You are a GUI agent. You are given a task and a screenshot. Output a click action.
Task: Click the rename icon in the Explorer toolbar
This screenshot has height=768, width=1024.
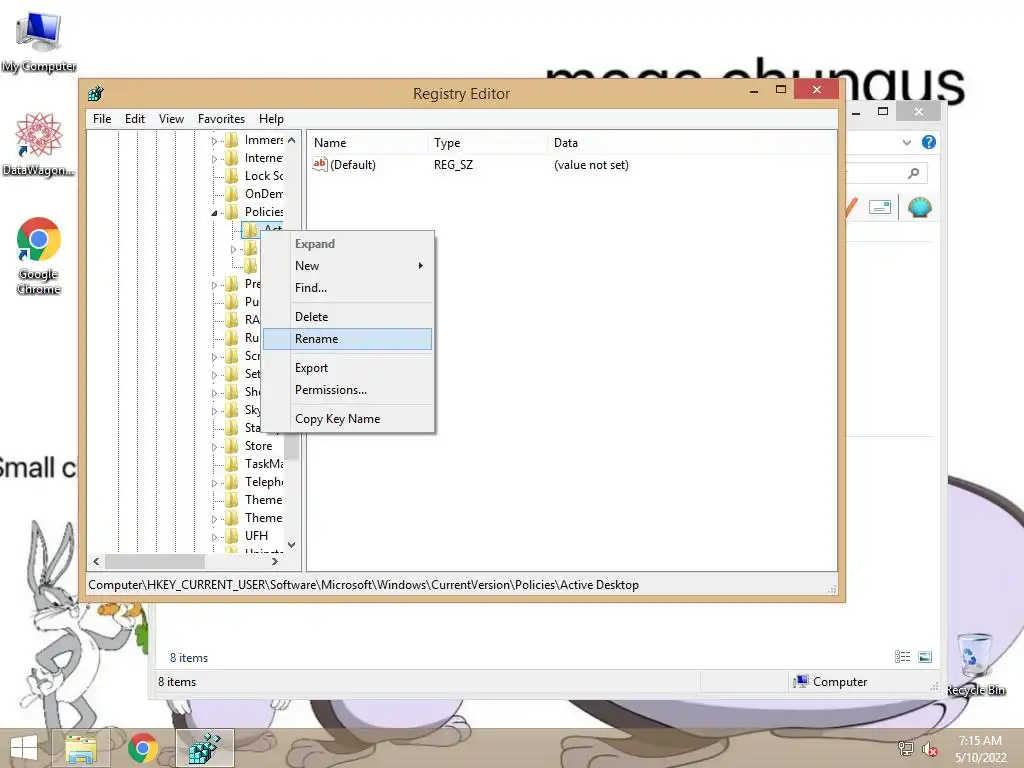(x=880, y=208)
